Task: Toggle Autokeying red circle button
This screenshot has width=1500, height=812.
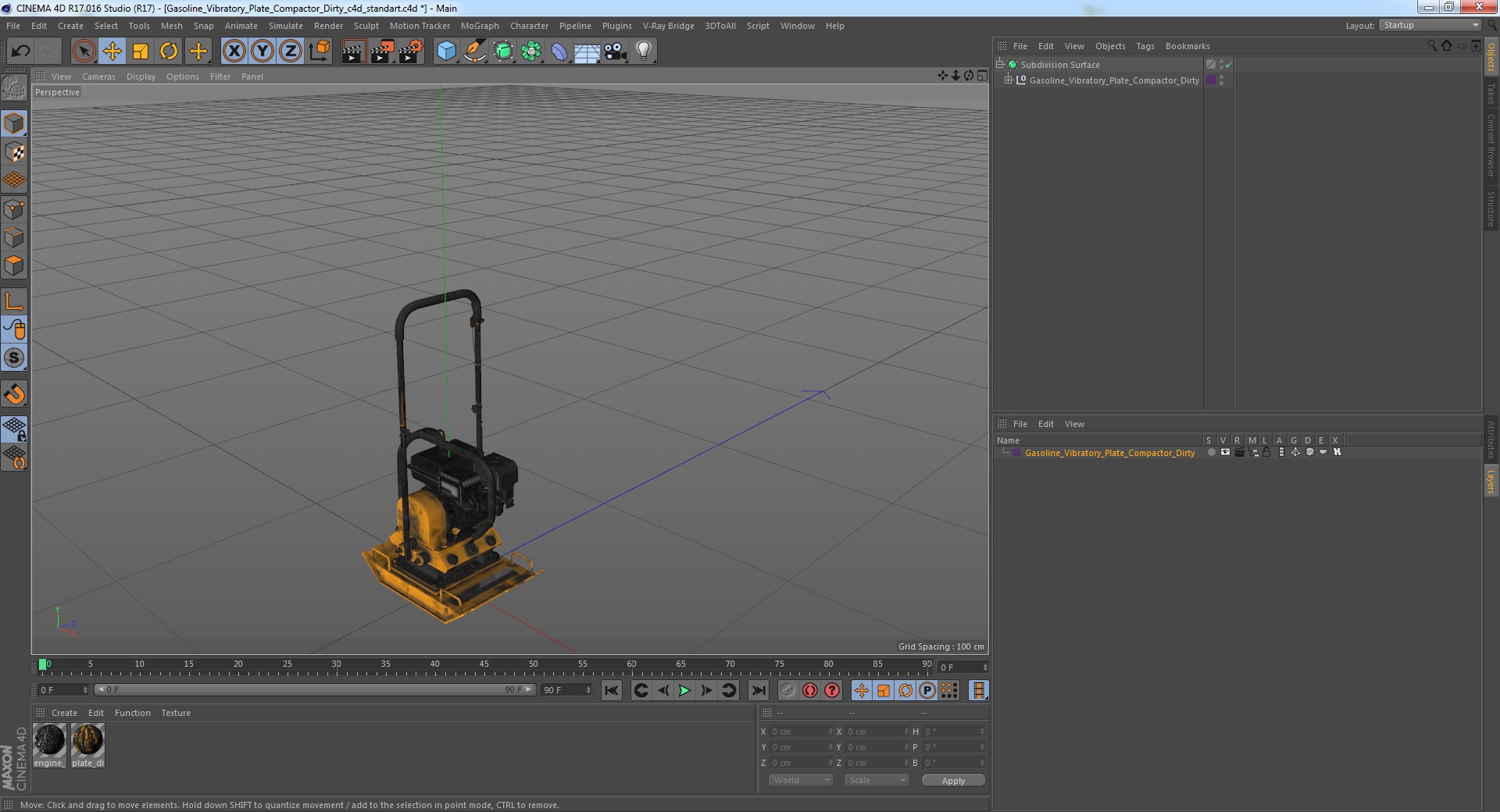Action: [x=809, y=690]
